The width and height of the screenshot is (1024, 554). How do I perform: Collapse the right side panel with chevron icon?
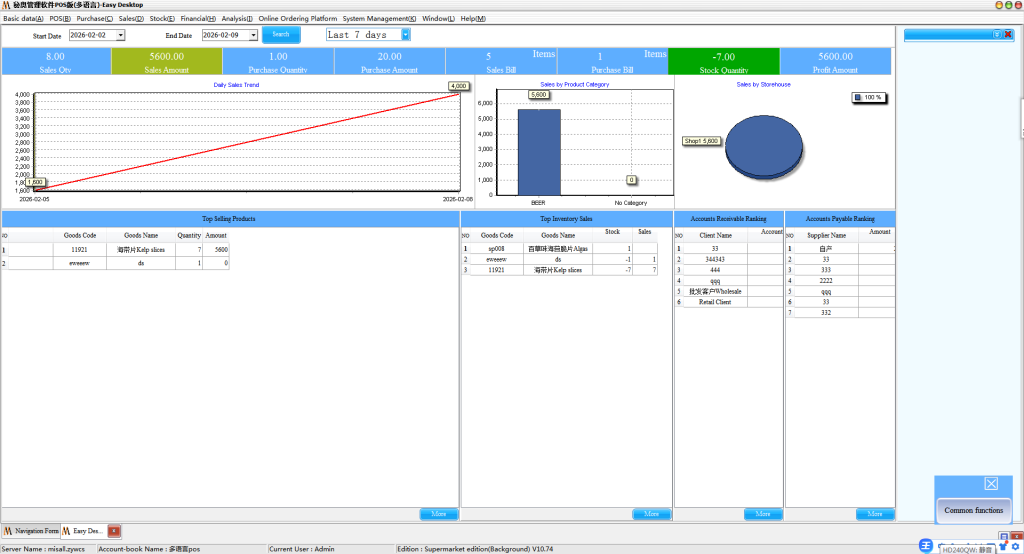(997, 35)
